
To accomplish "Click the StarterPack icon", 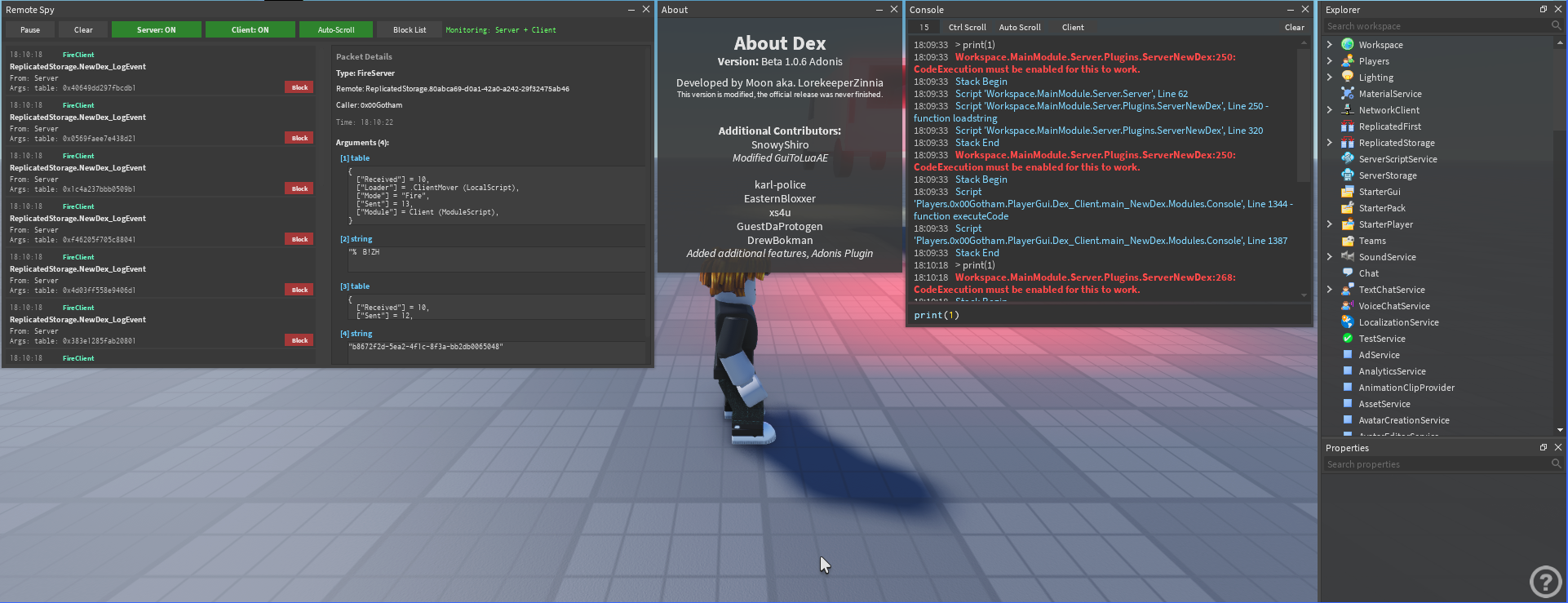I will 1348,208.
